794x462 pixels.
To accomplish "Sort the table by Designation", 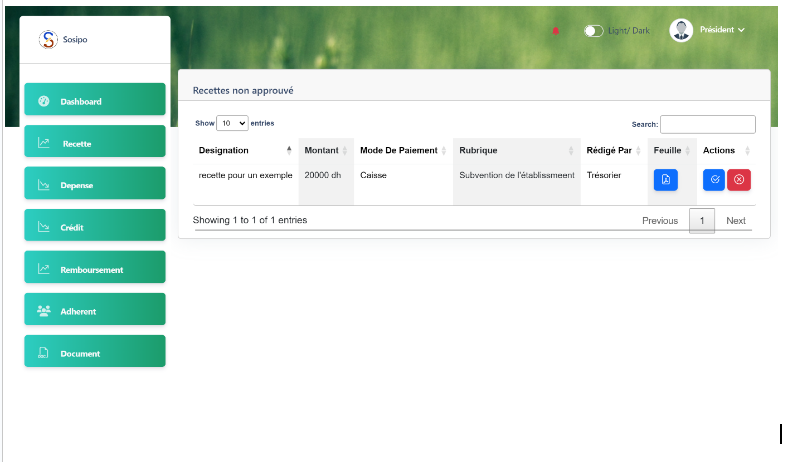I will click(245, 150).
